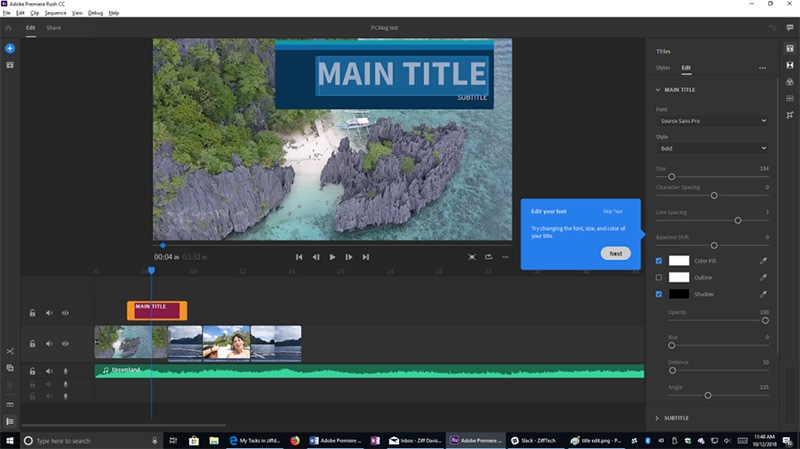Click the Skip Tour link
The width and height of the screenshot is (800, 449).
(x=613, y=211)
